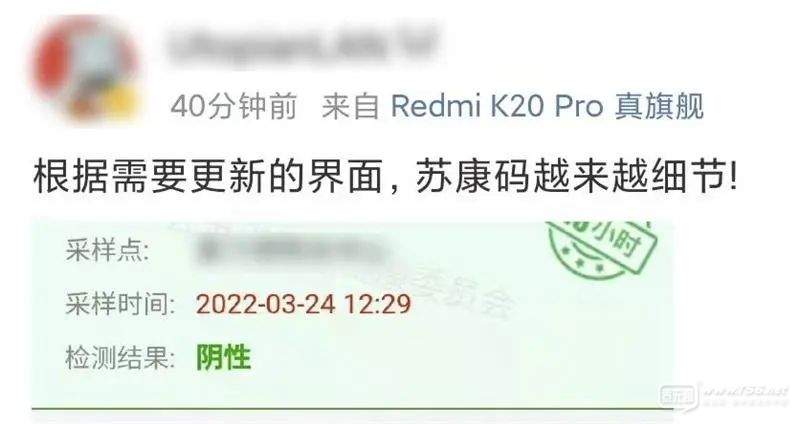This screenshot has height=424, width=800.
Task: Open the Redmi K20 Pro 真旗舰 source link
Action: pos(547,107)
